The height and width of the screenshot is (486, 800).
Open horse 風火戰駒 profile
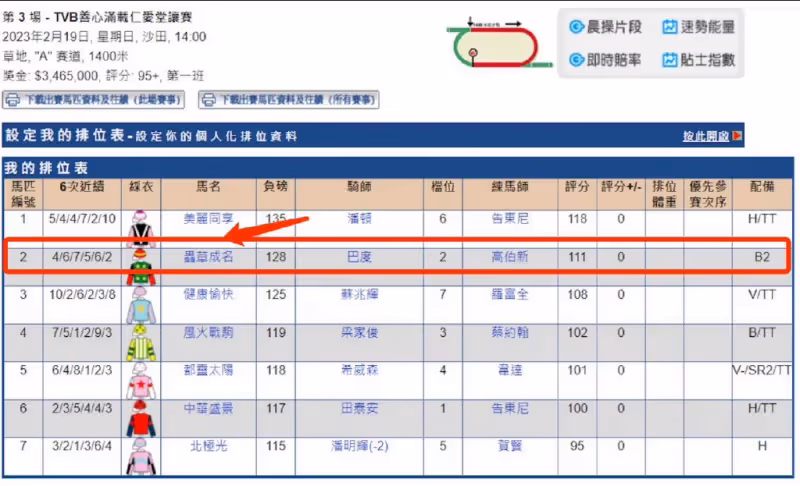click(208, 332)
